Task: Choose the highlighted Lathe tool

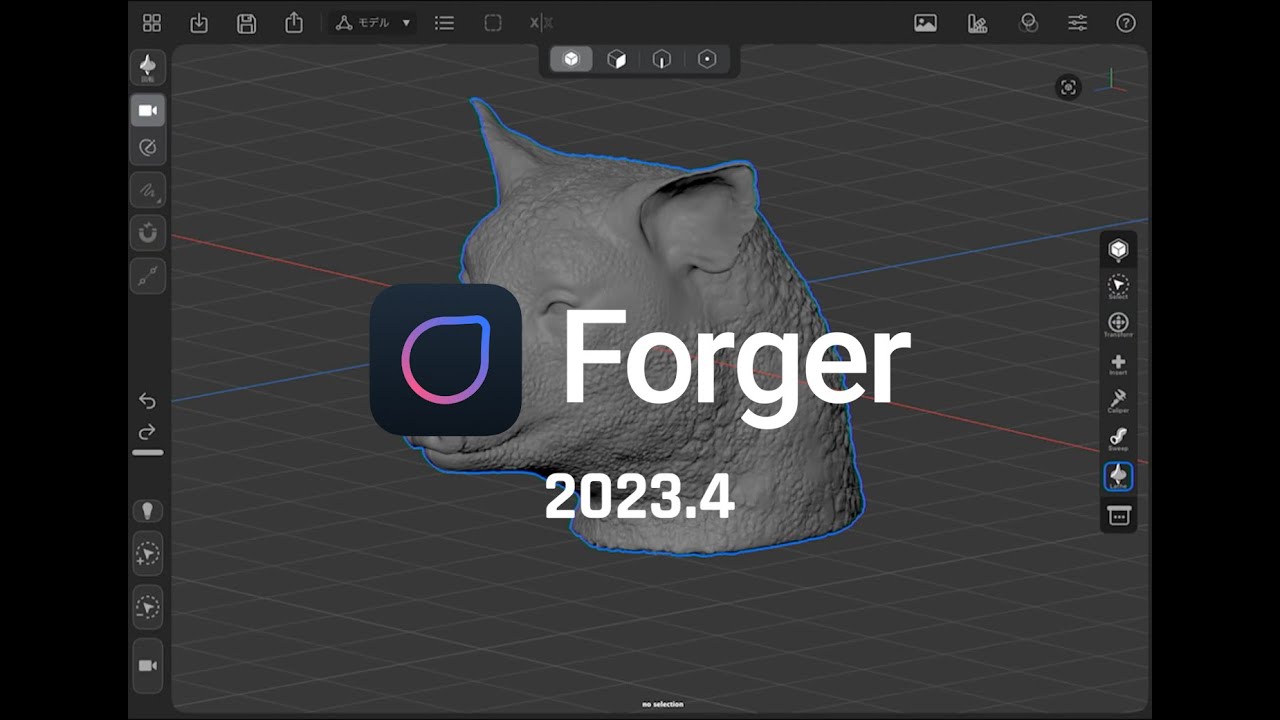Action: 1118,477
